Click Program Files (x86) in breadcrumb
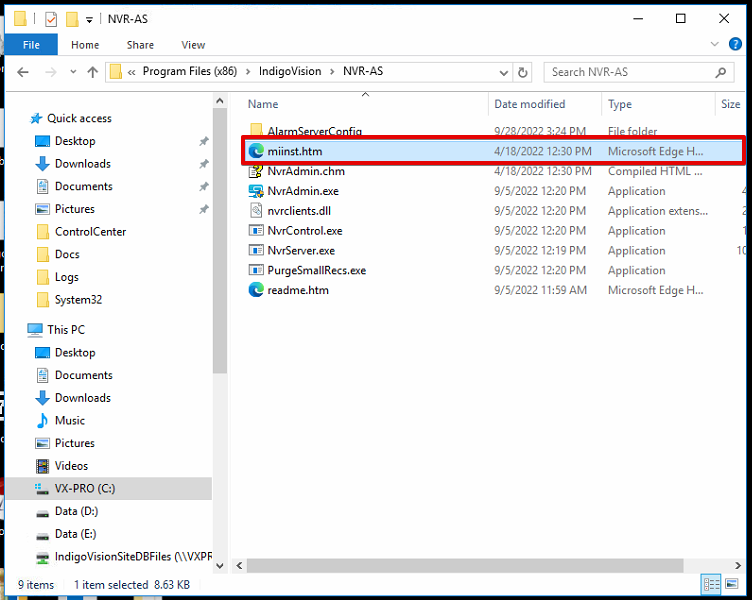This screenshot has height=600, width=752. [190, 71]
